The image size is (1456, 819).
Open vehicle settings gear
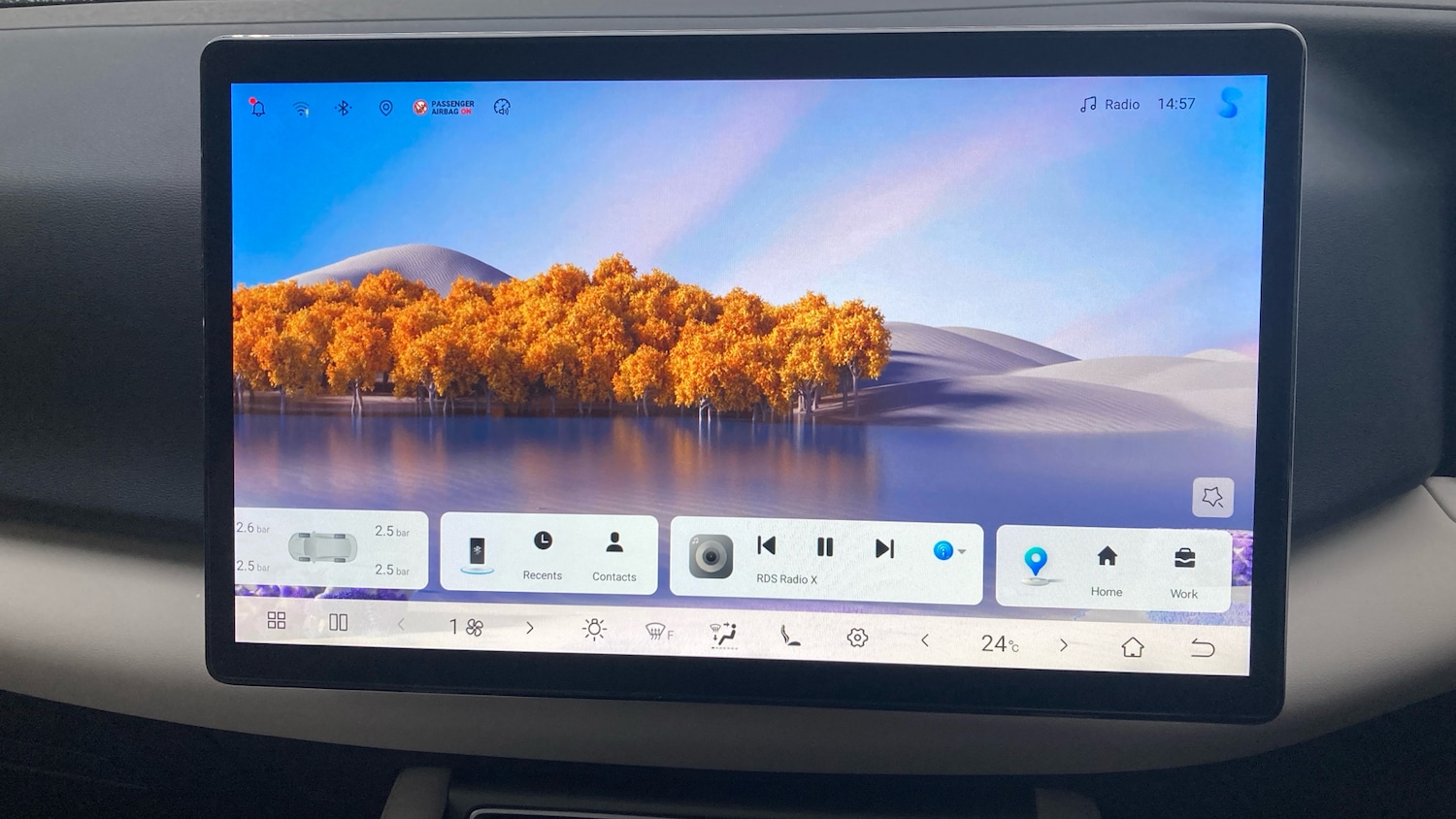pos(857,638)
